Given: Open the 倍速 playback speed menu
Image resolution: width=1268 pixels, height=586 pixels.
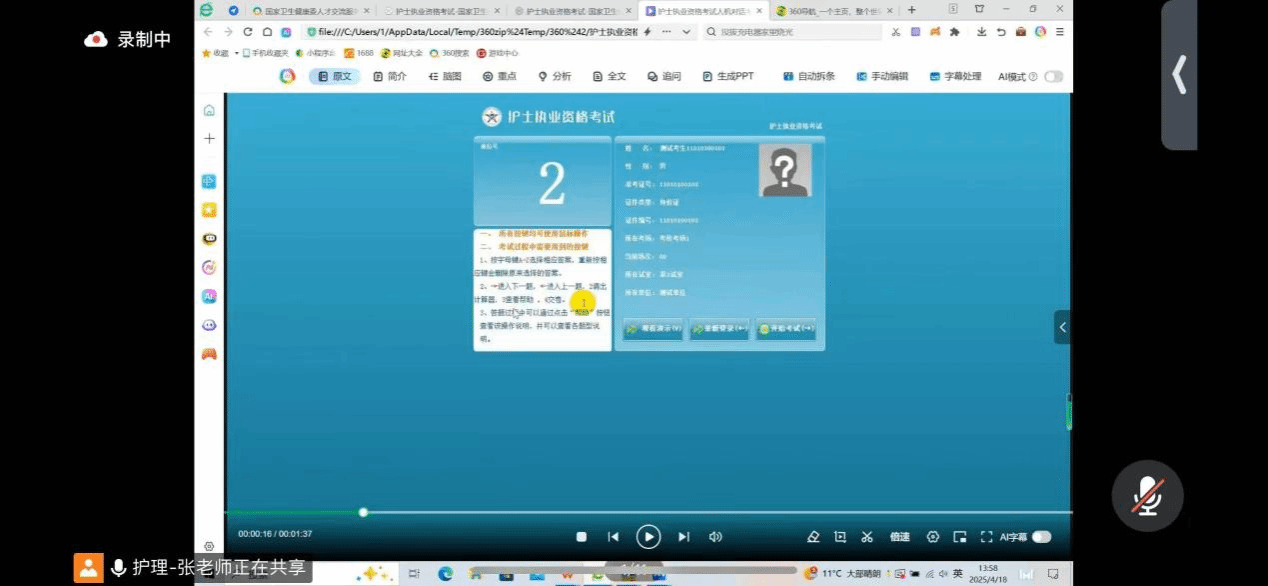Looking at the screenshot, I should click(x=900, y=537).
